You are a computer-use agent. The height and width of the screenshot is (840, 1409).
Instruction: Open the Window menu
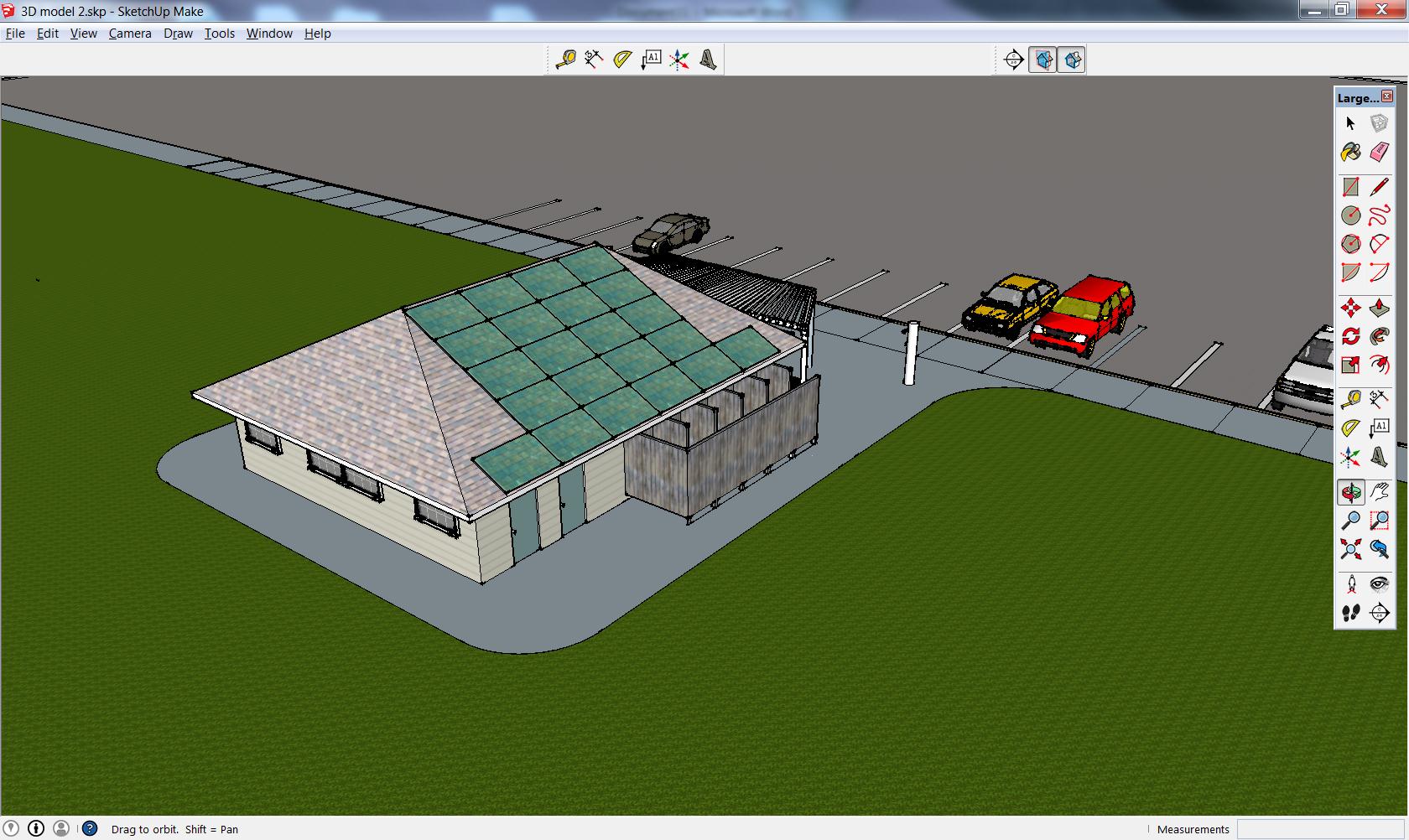click(269, 34)
